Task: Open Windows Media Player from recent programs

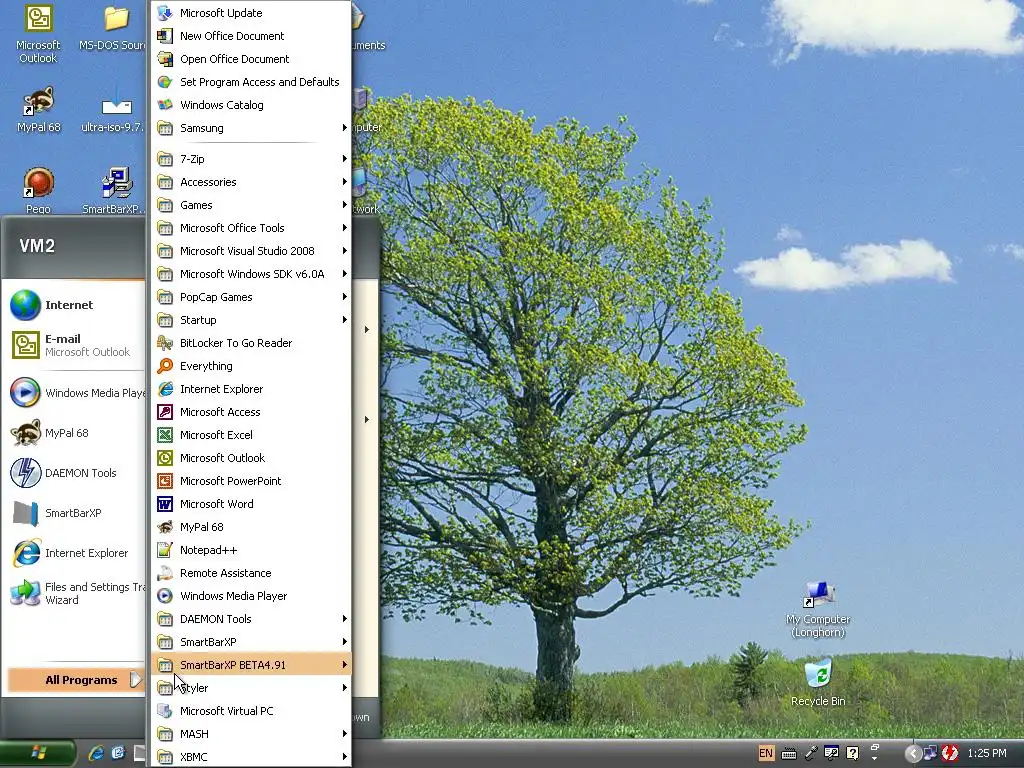Action: pos(75,392)
